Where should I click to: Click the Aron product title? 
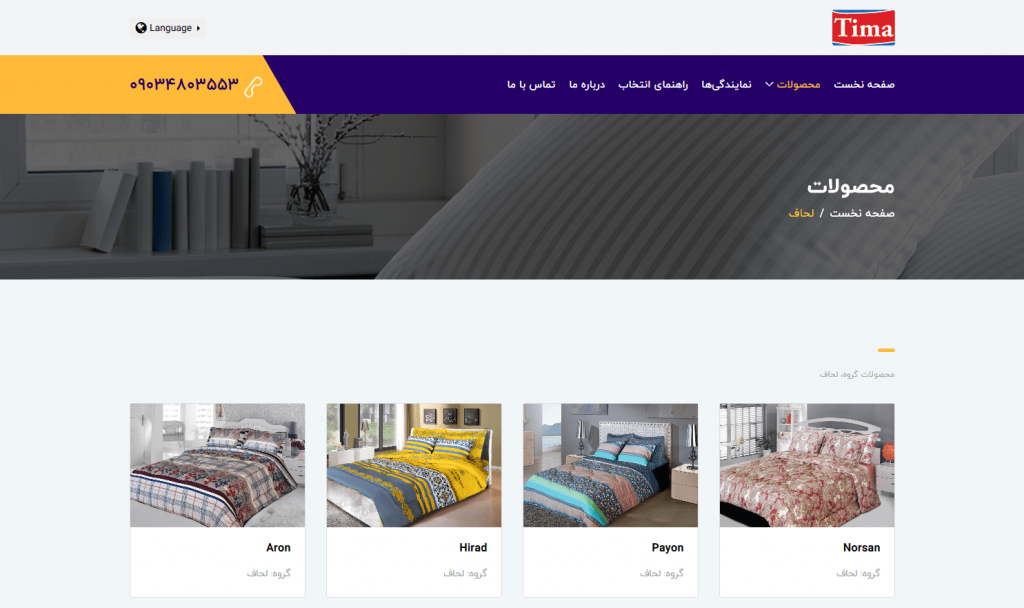coord(278,547)
